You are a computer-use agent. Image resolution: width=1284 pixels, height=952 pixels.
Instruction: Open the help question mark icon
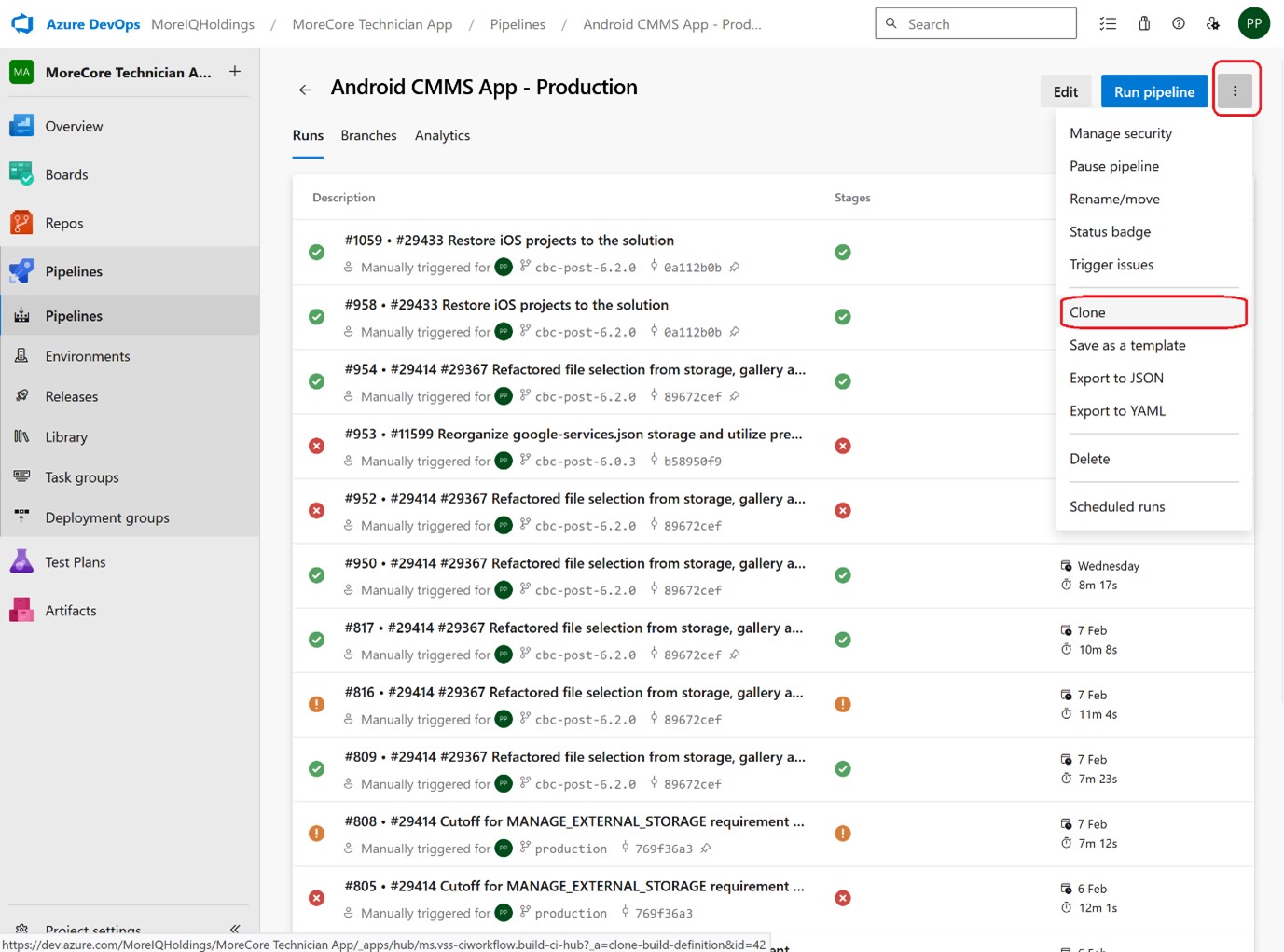click(1179, 24)
